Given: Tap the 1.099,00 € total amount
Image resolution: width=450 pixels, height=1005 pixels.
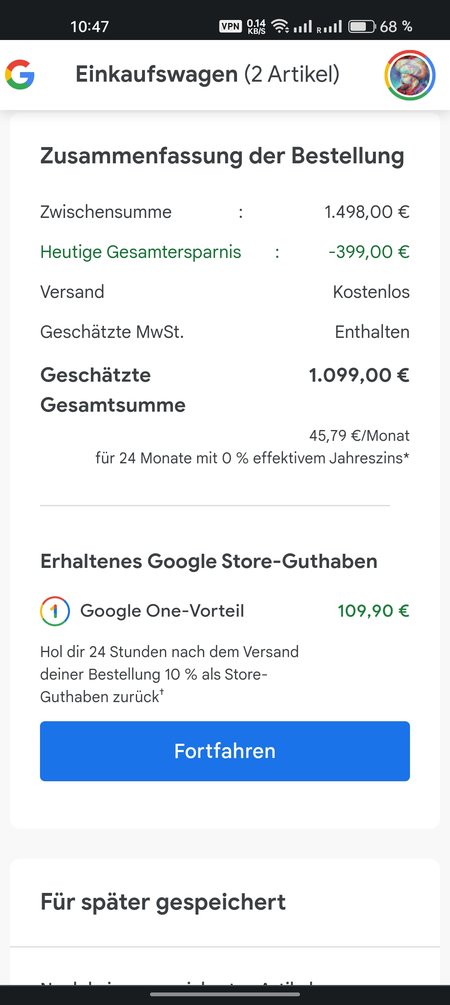Looking at the screenshot, I should tap(359, 375).
